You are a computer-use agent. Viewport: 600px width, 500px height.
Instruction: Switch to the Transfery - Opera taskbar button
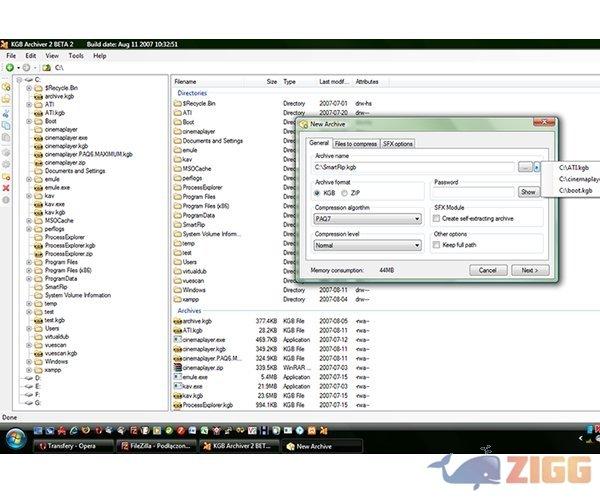73,446
